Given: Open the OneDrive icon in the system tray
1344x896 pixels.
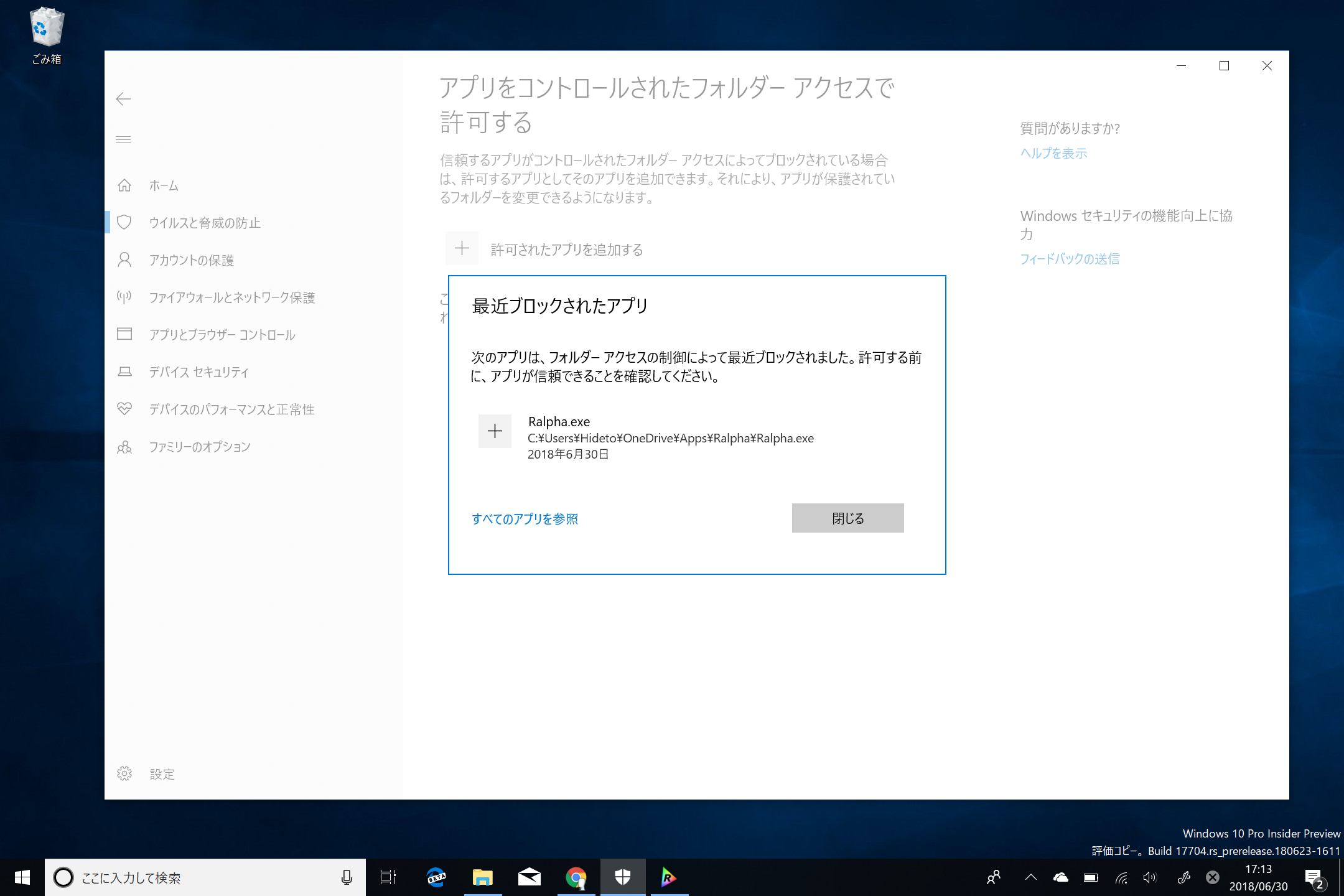Looking at the screenshot, I should tap(1061, 877).
